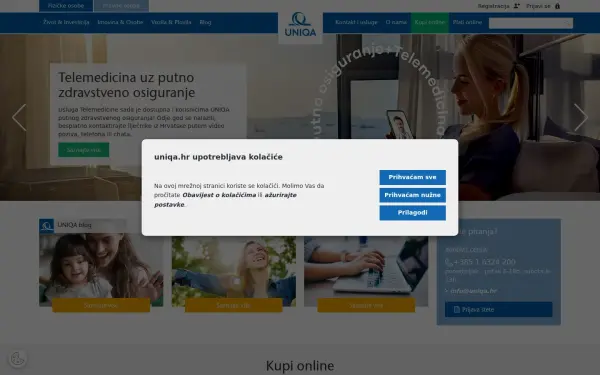Accept all cookies with Prihvaćam sve

412,177
